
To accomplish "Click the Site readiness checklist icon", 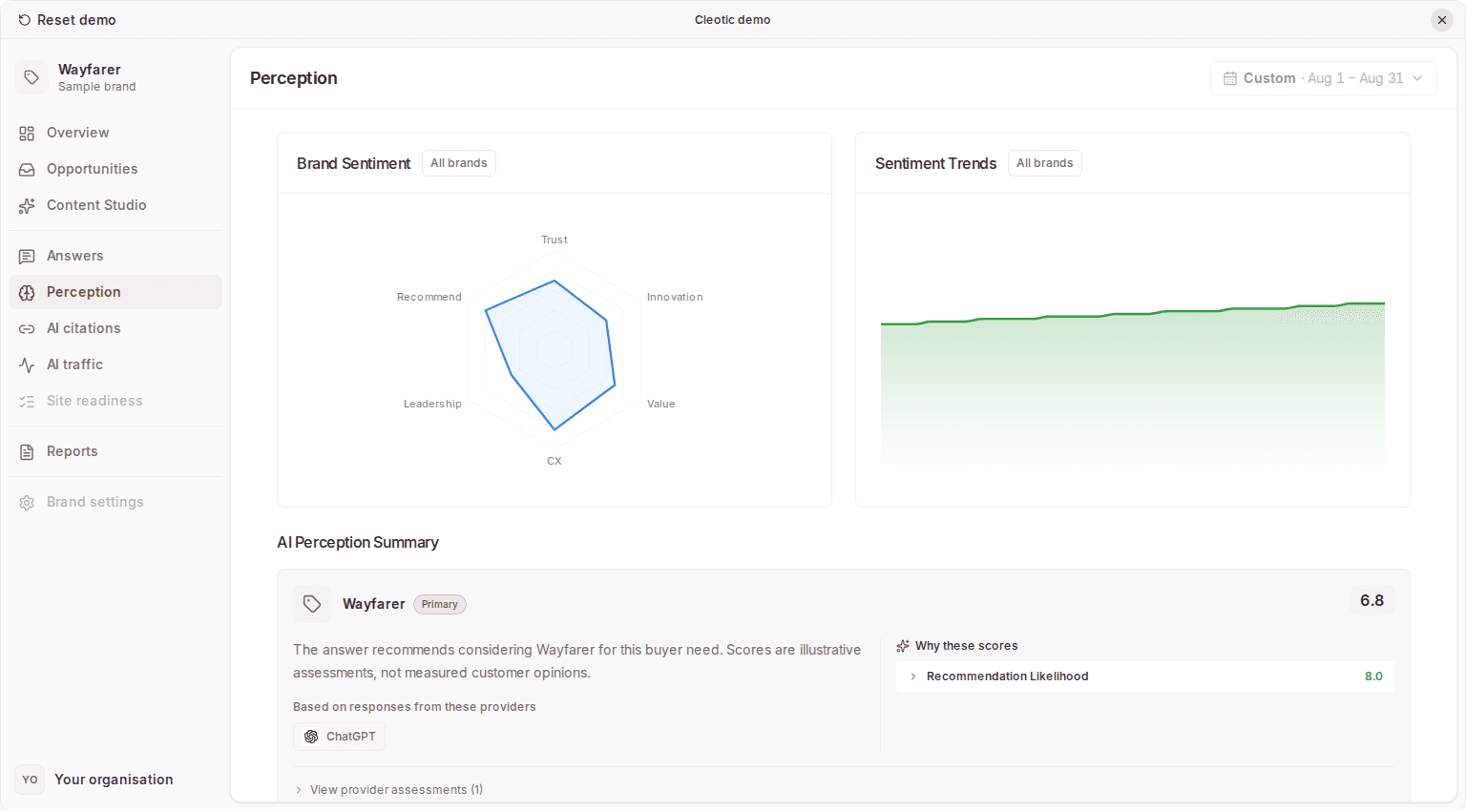I will [27, 402].
